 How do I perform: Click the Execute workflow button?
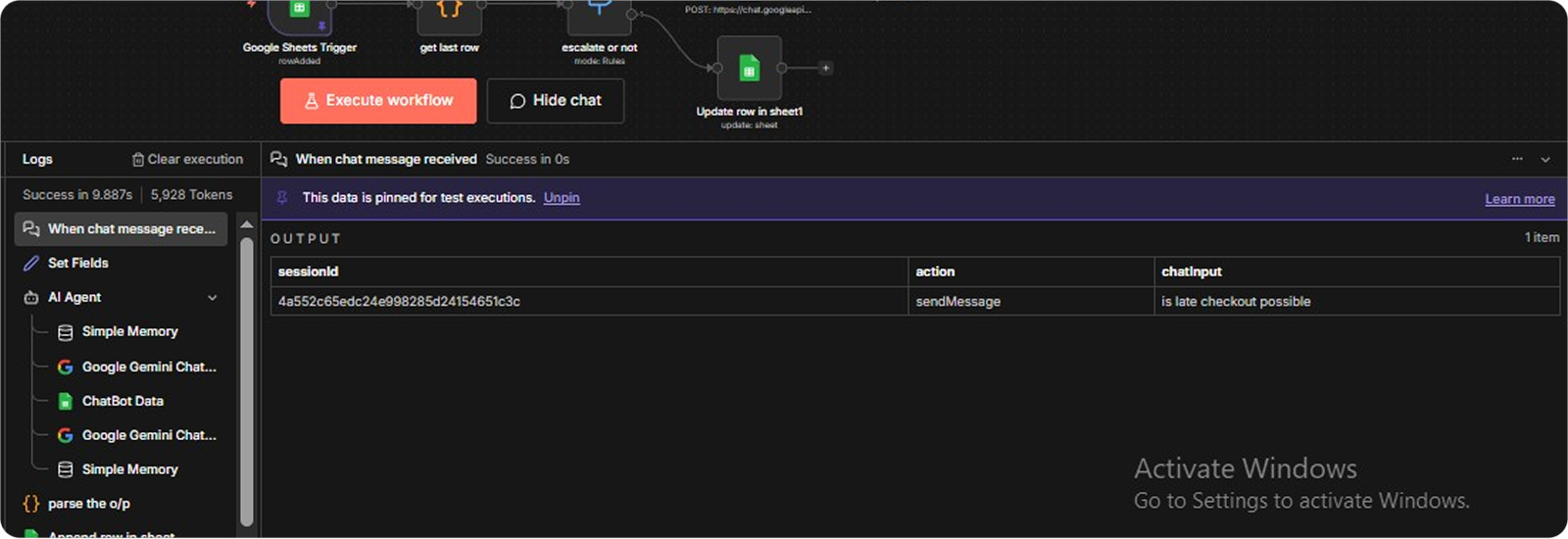point(378,101)
